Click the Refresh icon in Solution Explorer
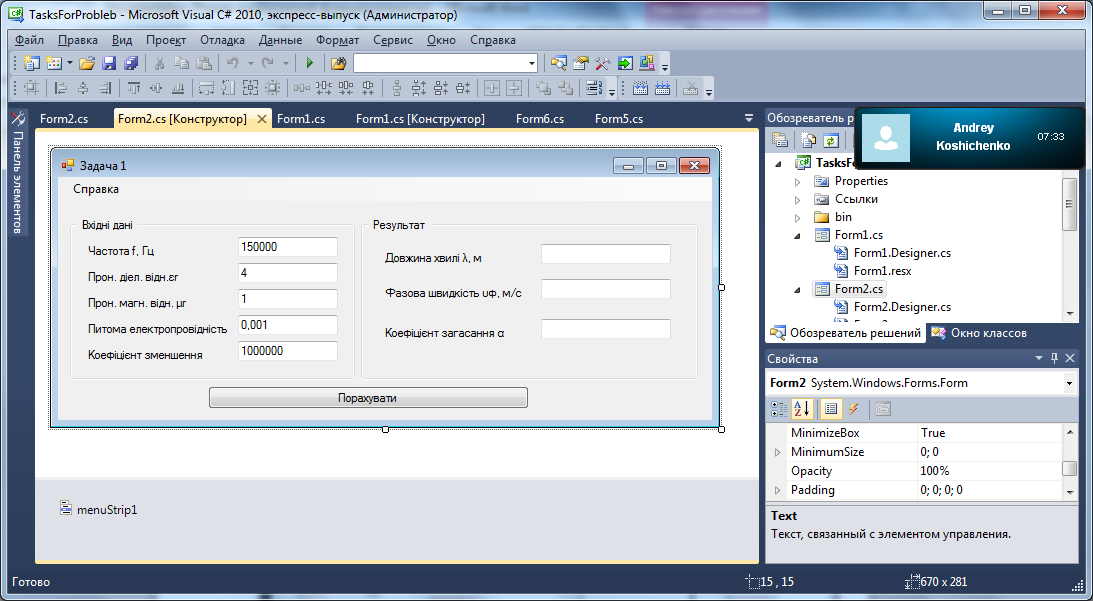The width and height of the screenshot is (1093, 601). click(x=830, y=140)
